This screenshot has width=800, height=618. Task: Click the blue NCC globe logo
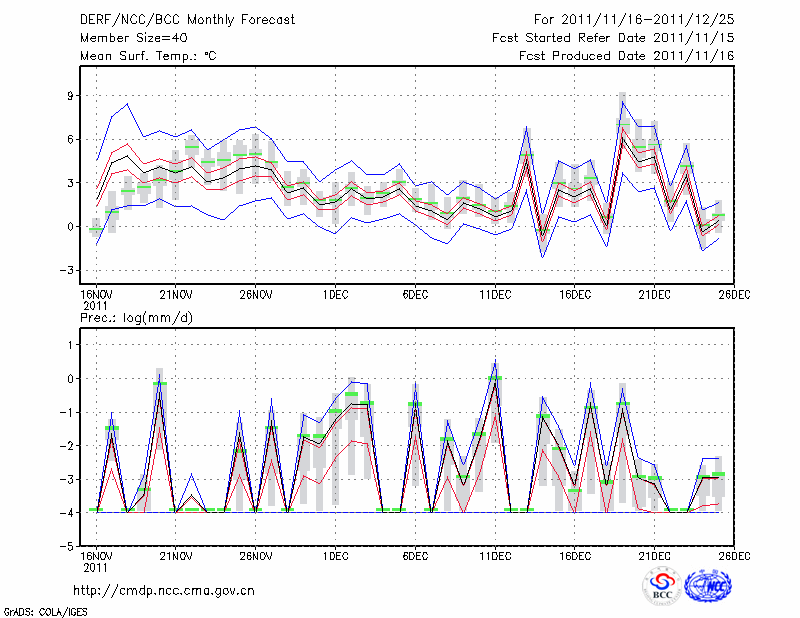[708, 586]
